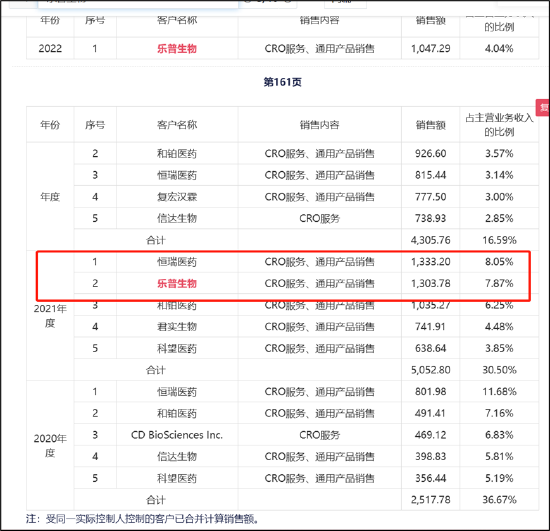
Task: Select the CD BioSciences Inc. customer cell
Action: point(177,435)
